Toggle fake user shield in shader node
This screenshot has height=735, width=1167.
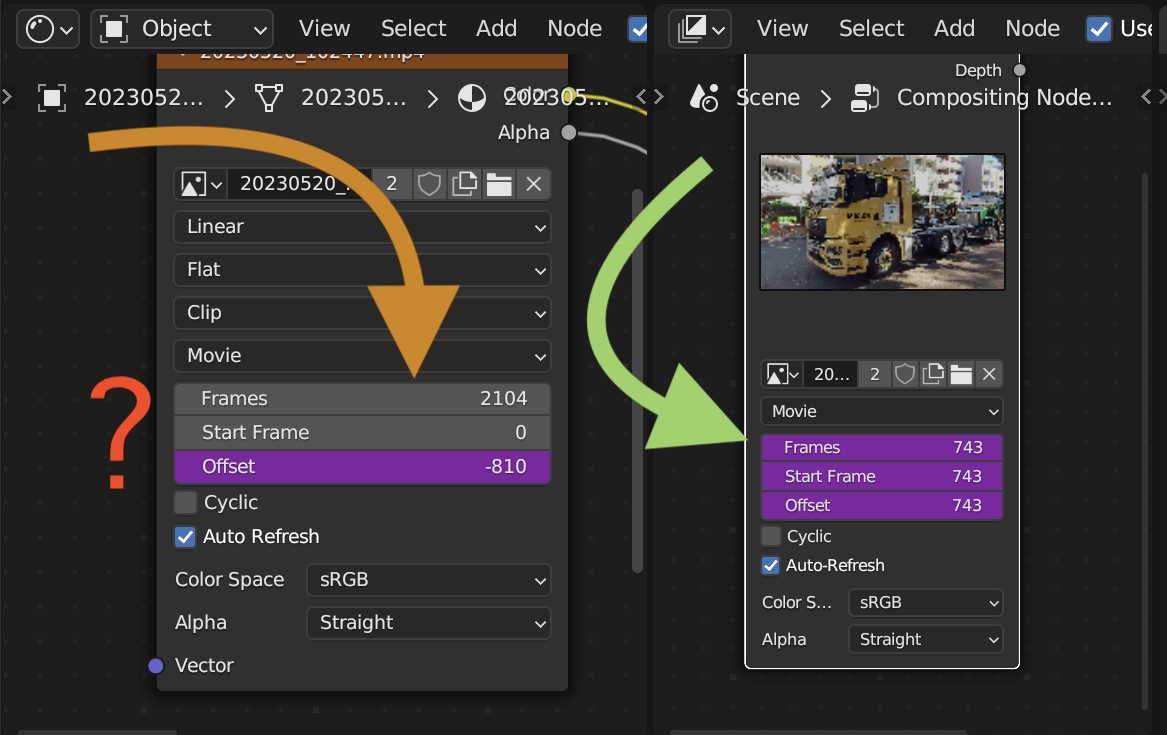[429, 184]
